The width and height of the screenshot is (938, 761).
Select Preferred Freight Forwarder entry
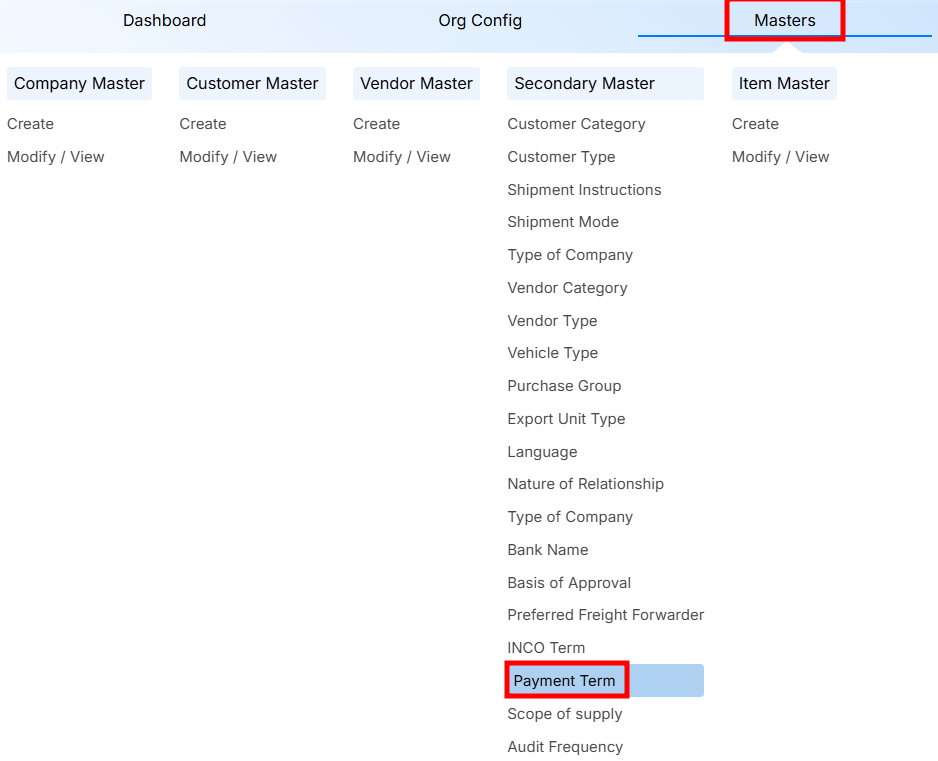(x=605, y=615)
